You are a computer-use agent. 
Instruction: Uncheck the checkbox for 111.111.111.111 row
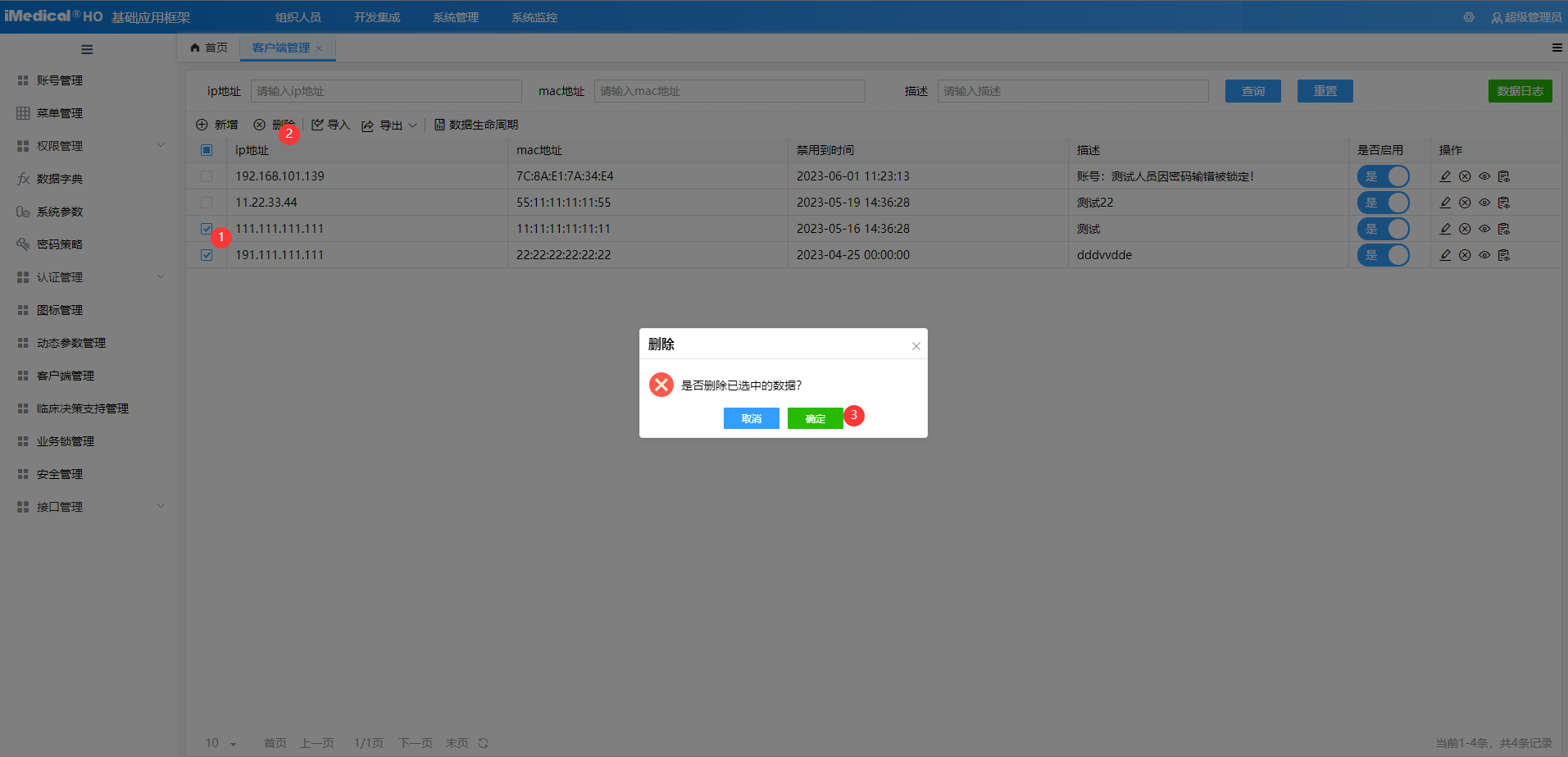point(207,229)
